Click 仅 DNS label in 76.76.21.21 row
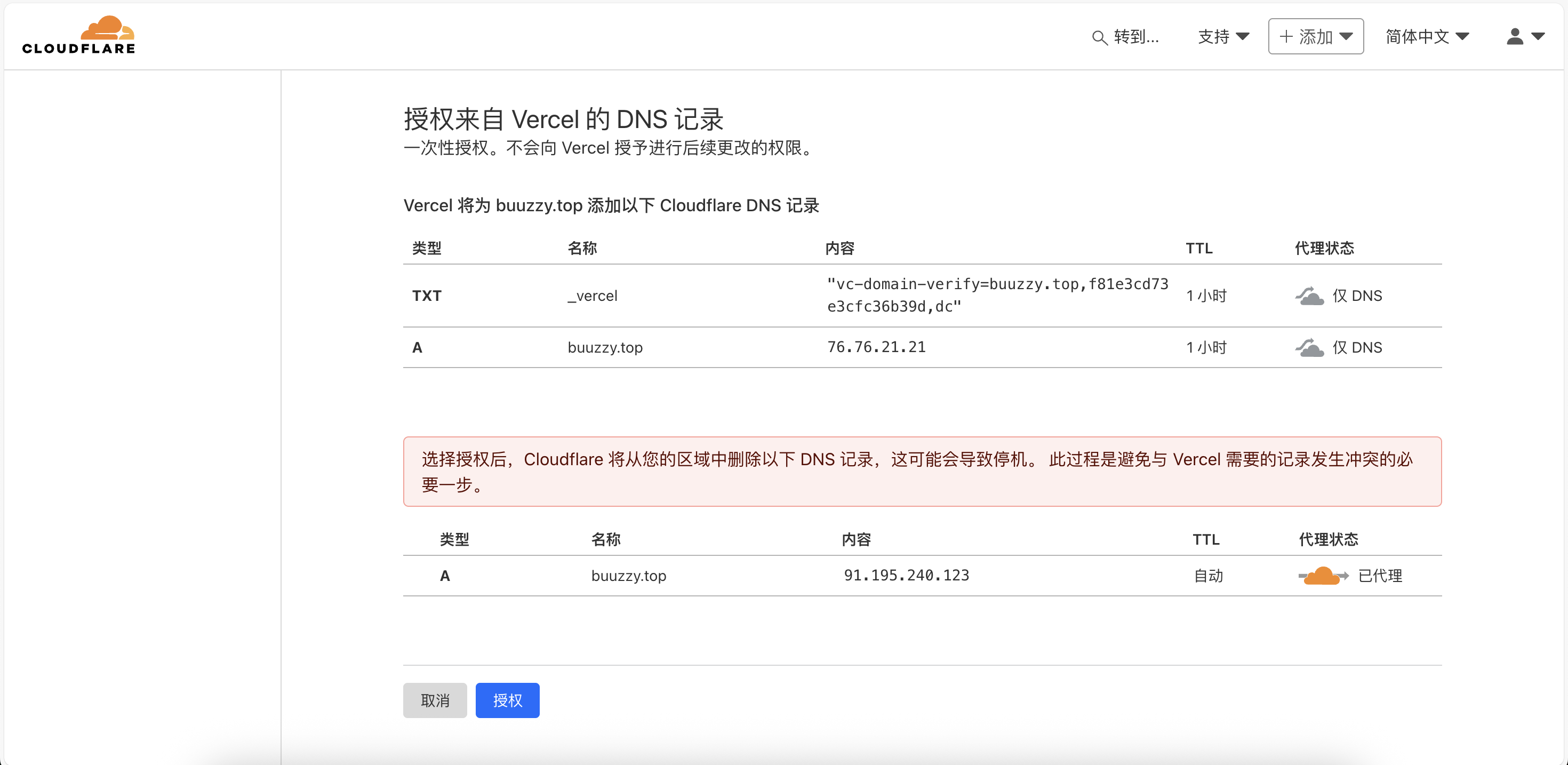Screen dimensions: 1568x765 (x=1357, y=348)
